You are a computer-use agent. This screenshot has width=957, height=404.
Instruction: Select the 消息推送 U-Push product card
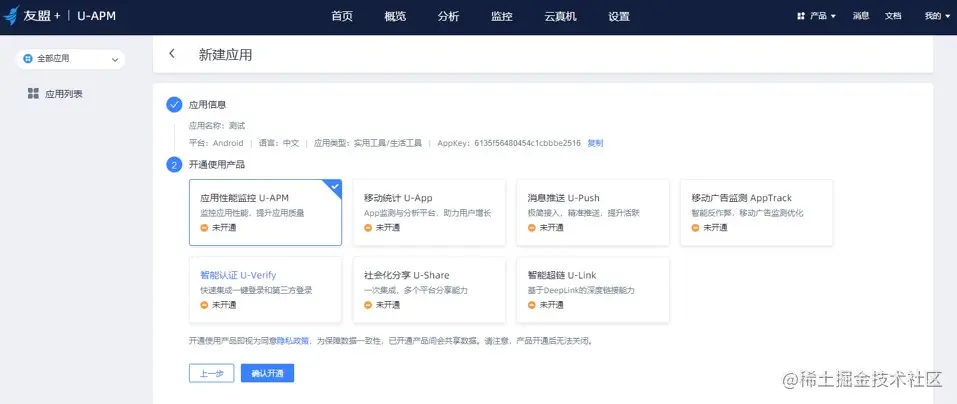[x=593, y=212]
